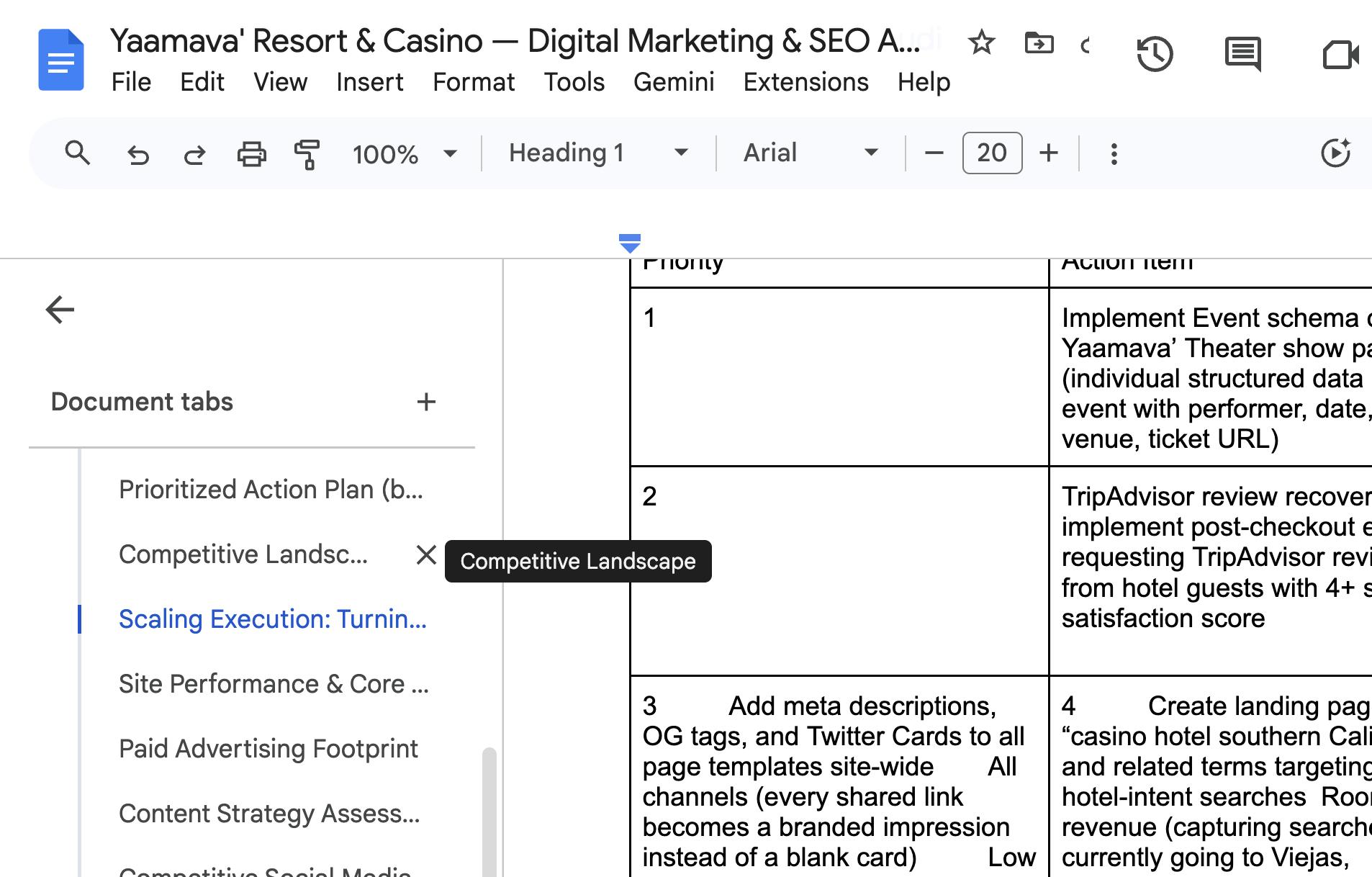
Task: Start a video meeting call
Action: [x=1340, y=55]
